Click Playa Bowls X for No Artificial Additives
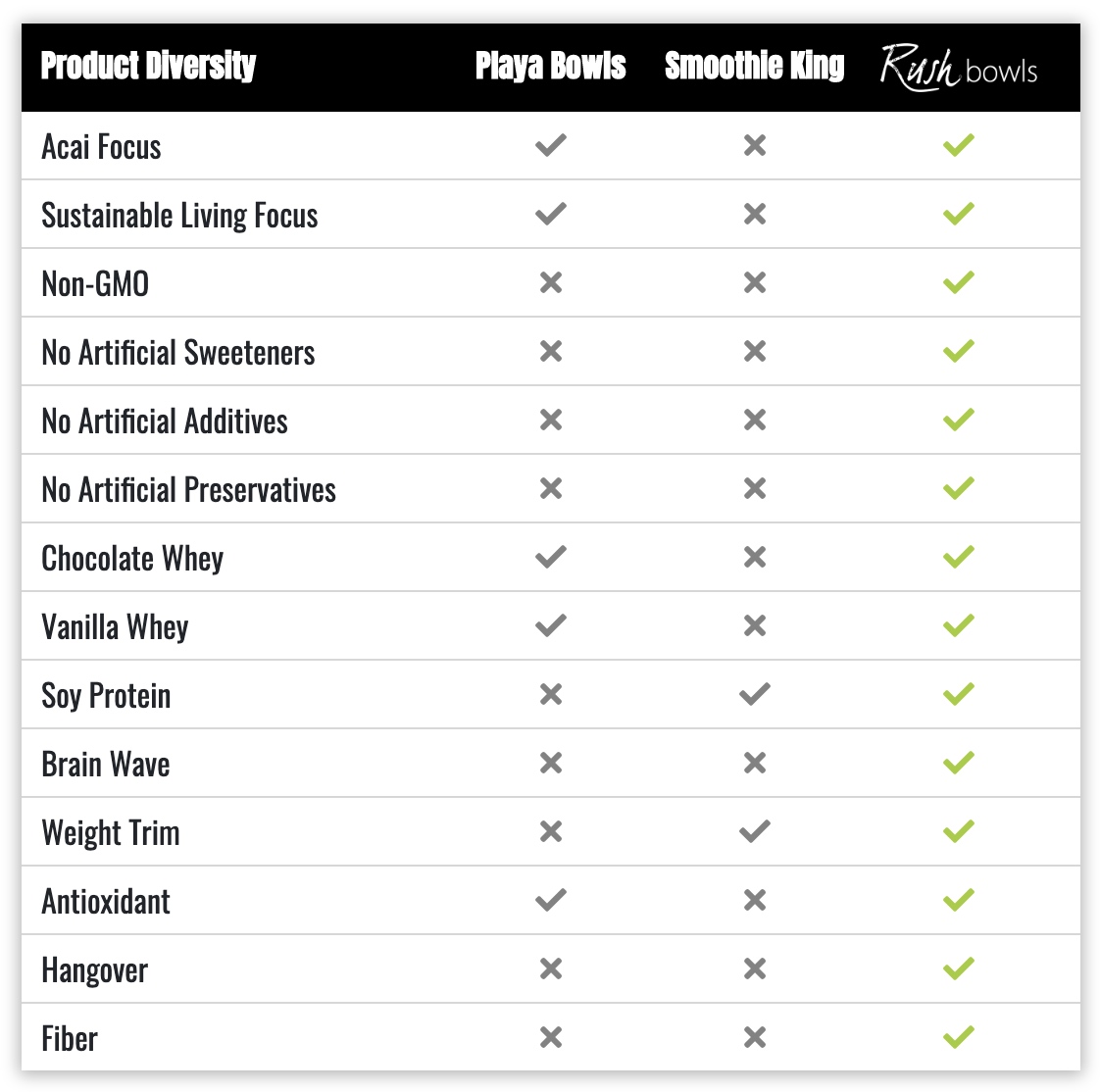 551,421
